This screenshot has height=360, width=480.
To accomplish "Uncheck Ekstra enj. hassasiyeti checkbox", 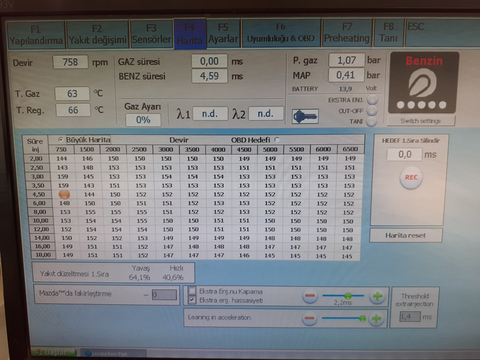I will click(192, 300).
